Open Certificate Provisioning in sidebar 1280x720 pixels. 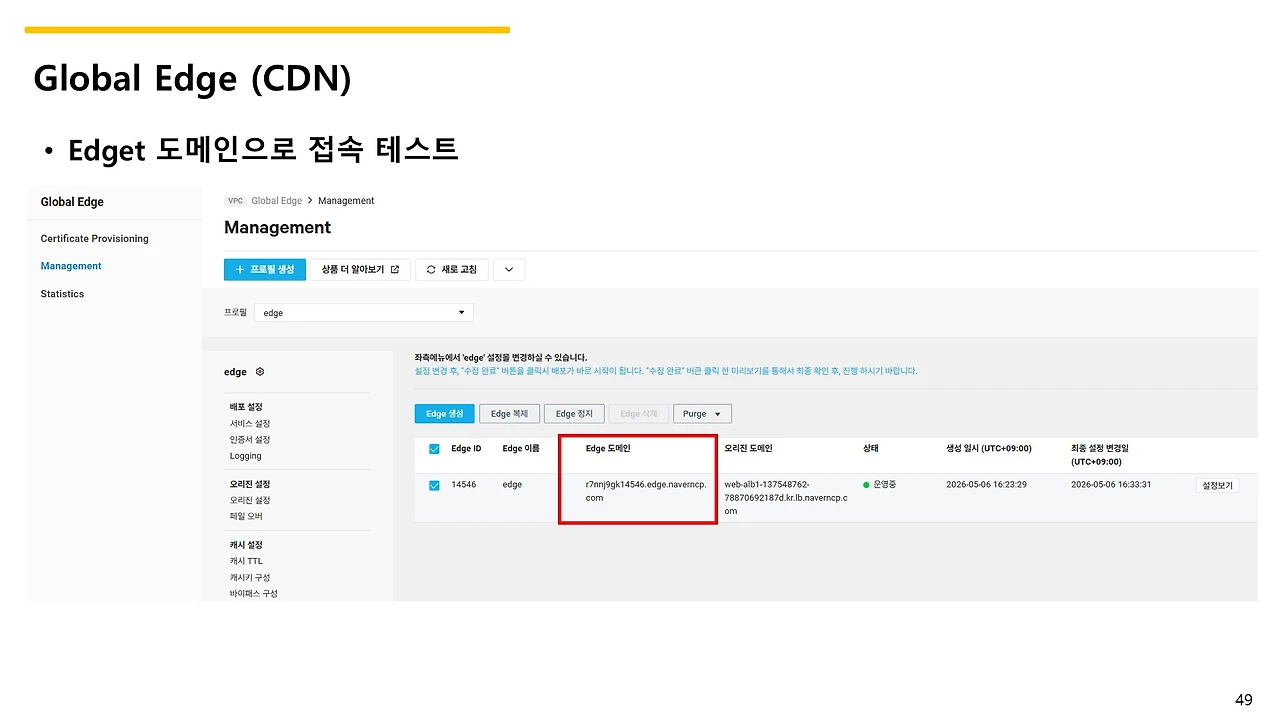click(x=94, y=239)
